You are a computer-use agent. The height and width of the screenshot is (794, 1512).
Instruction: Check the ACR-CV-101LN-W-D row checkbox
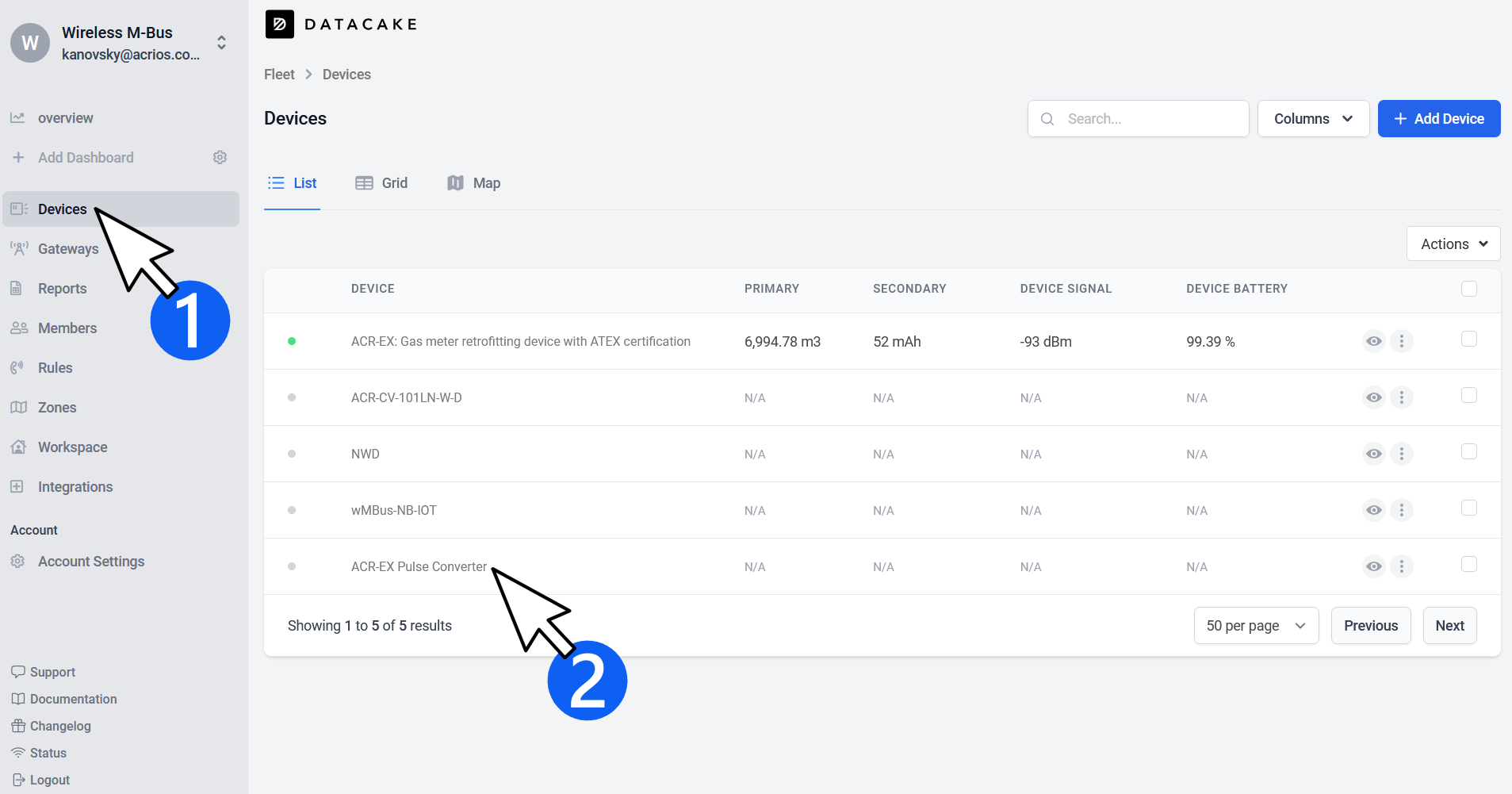[x=1469, y=395]
